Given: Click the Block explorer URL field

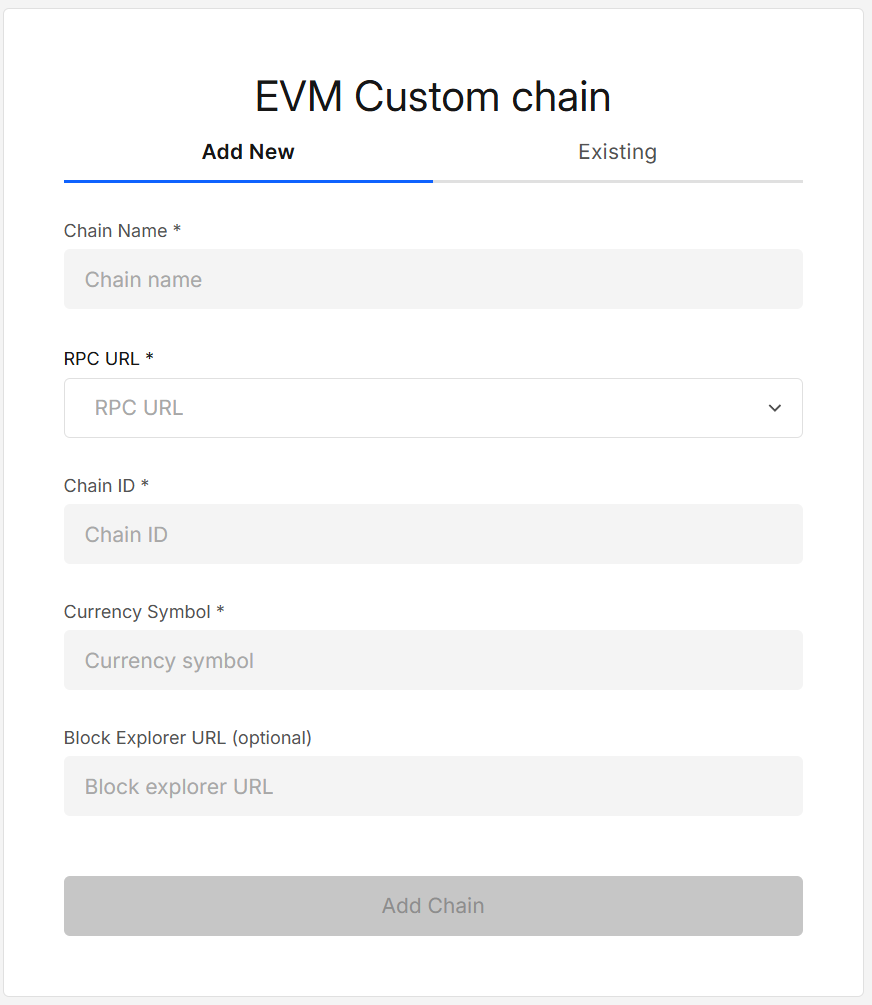Looking at the screenshot, I should [433, 786].
